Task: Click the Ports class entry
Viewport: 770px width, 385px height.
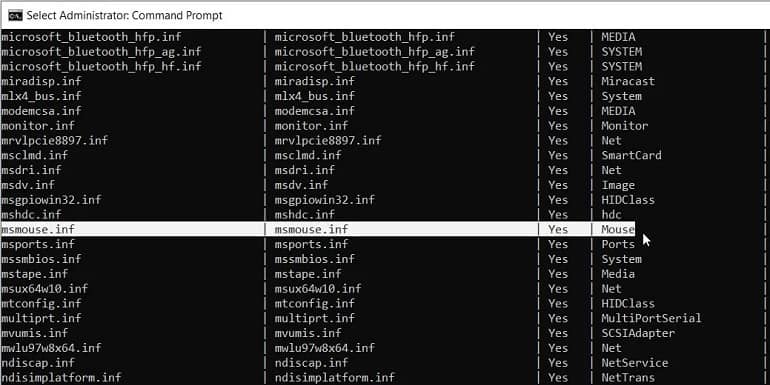Action: pos(618,244)
